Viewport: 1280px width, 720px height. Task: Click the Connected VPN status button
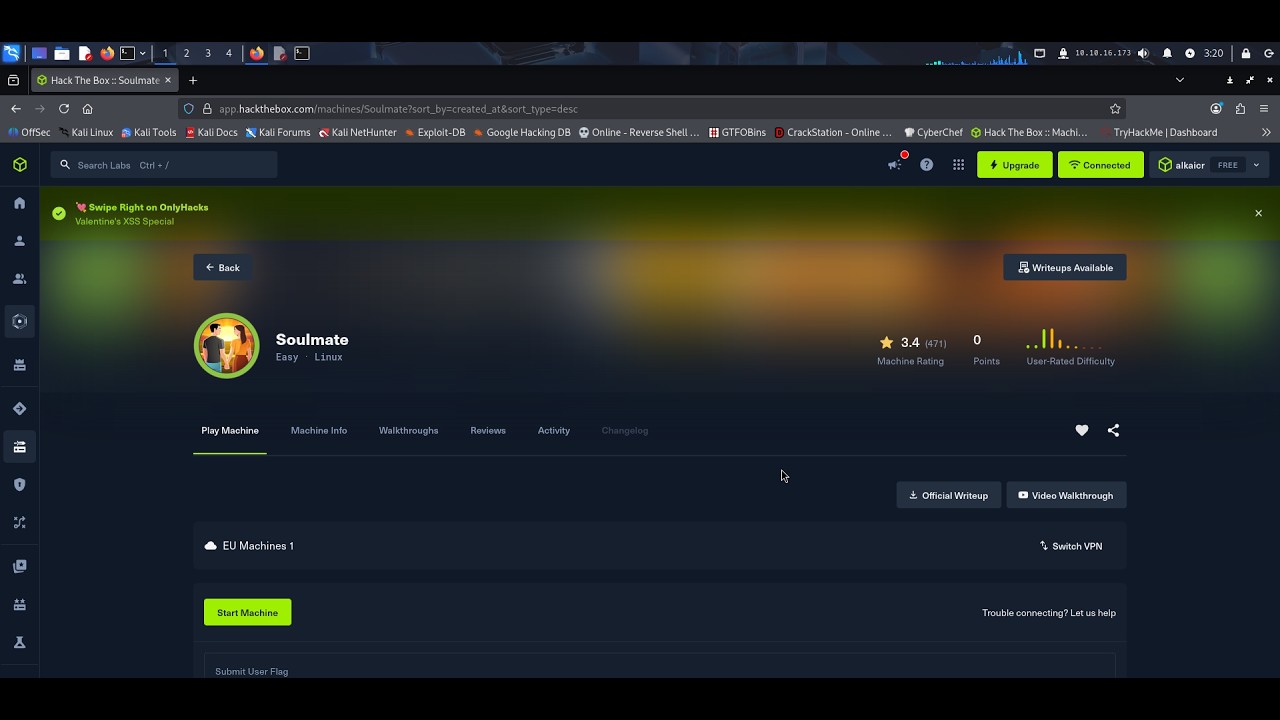[1100, 165]
